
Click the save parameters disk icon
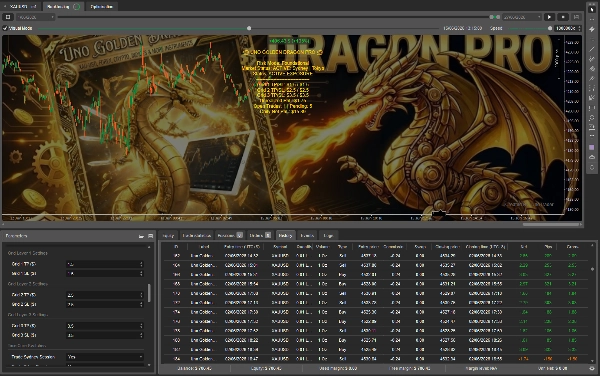[150, 236]
